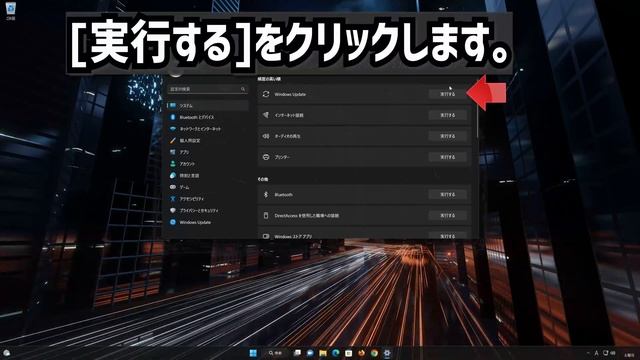The height and width of the screenshot is (360, 640).
Task: Open ネットワークとインターネット in the sidebar
Action: 208,129
